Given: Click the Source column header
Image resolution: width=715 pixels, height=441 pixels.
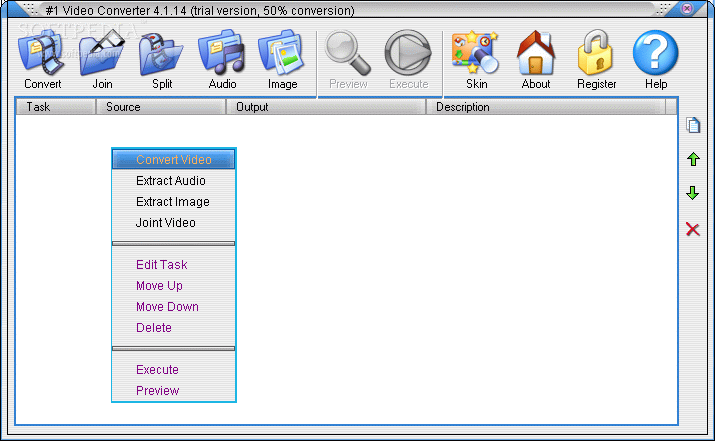Looking at the screenshot, I should coord(161,107).
